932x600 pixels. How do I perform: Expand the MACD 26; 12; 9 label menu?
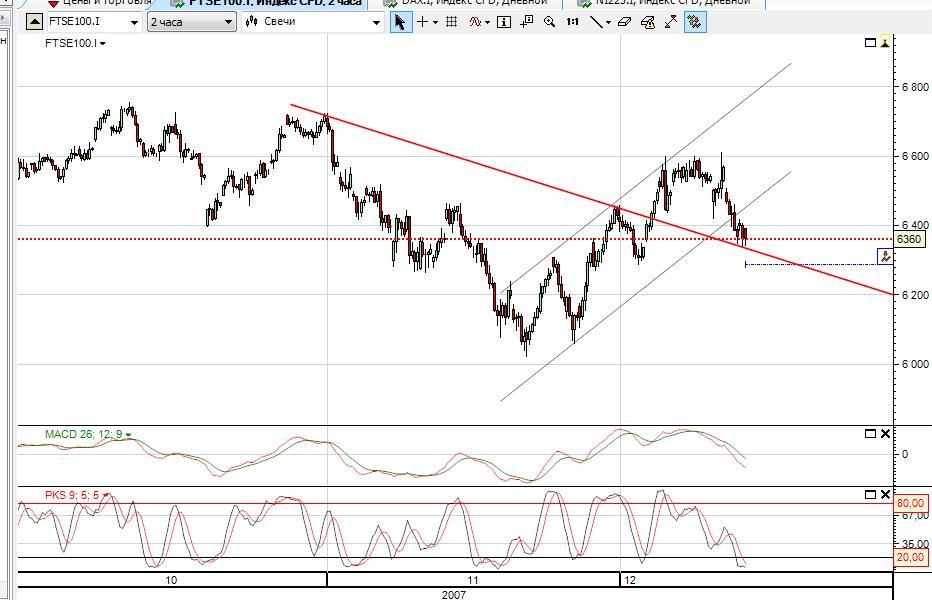129,435
